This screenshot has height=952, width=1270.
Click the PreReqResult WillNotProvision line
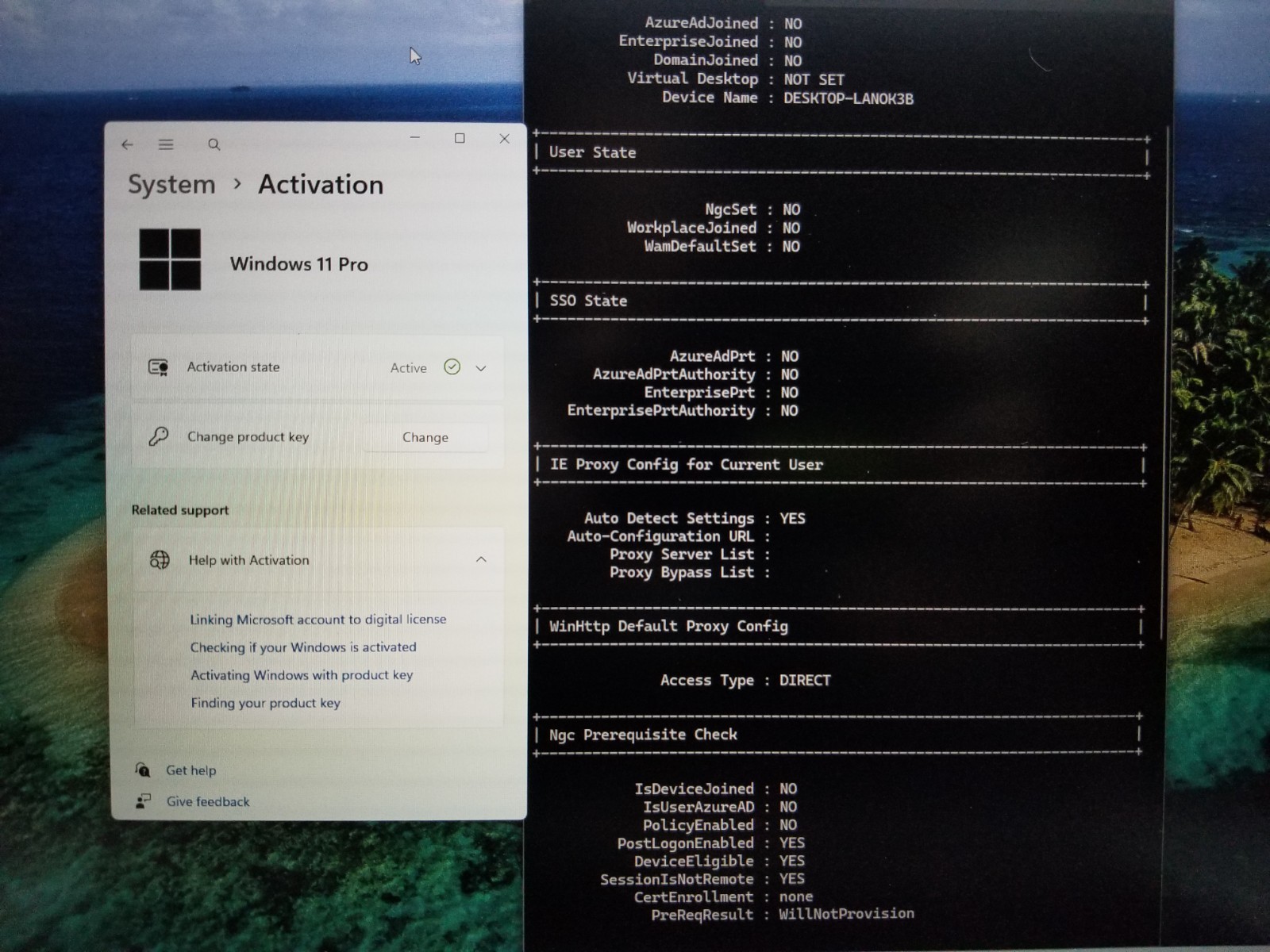coord(783,915)
